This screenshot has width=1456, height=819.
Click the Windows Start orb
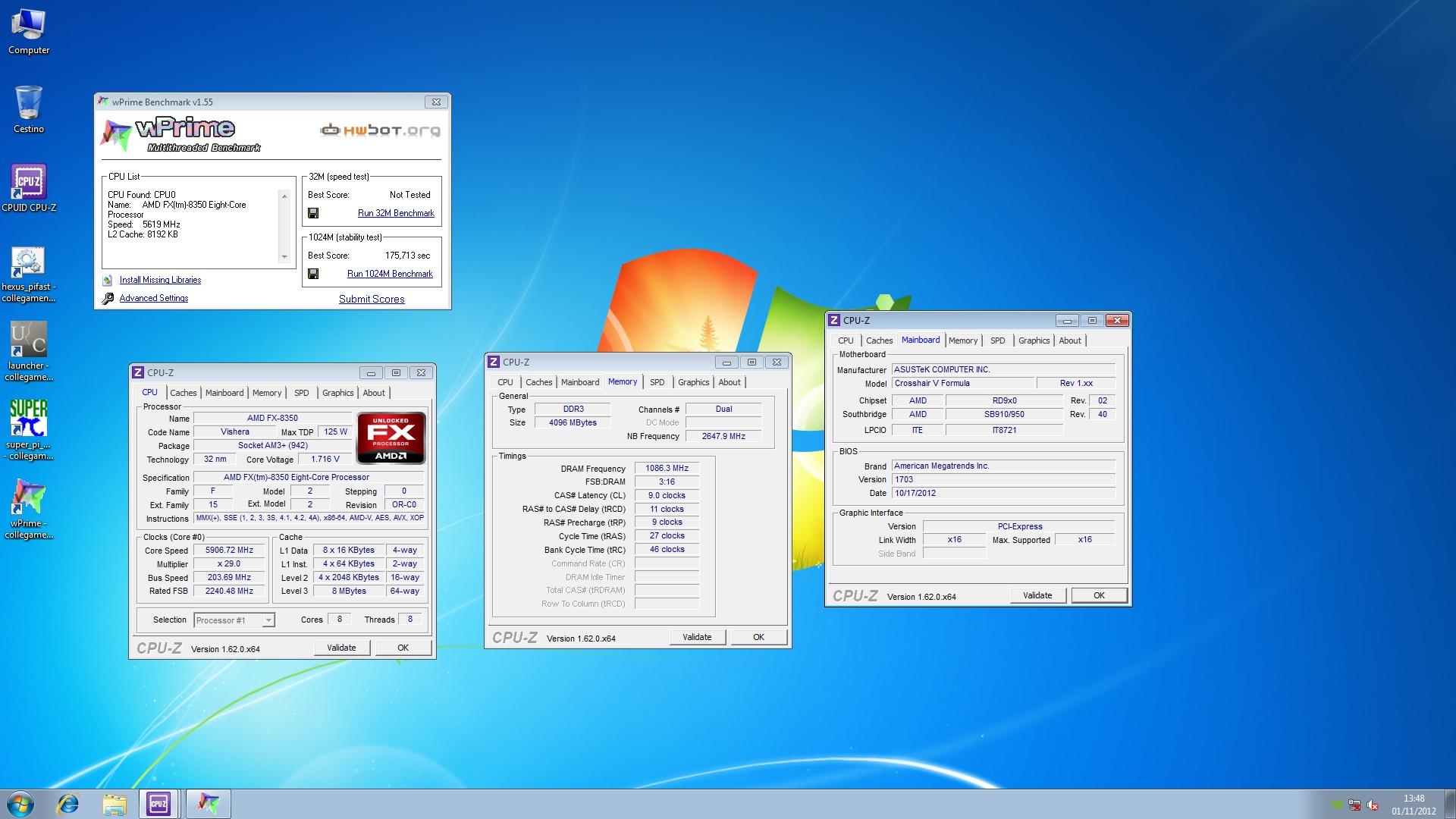(20, 804)
